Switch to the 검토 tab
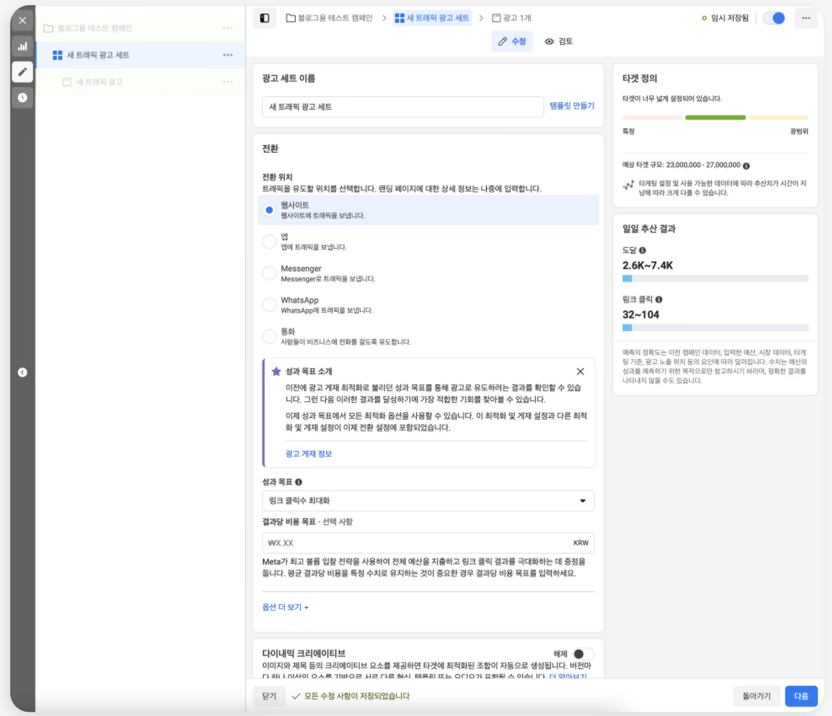The image size is (832, 716). click(x=559, y=42)
